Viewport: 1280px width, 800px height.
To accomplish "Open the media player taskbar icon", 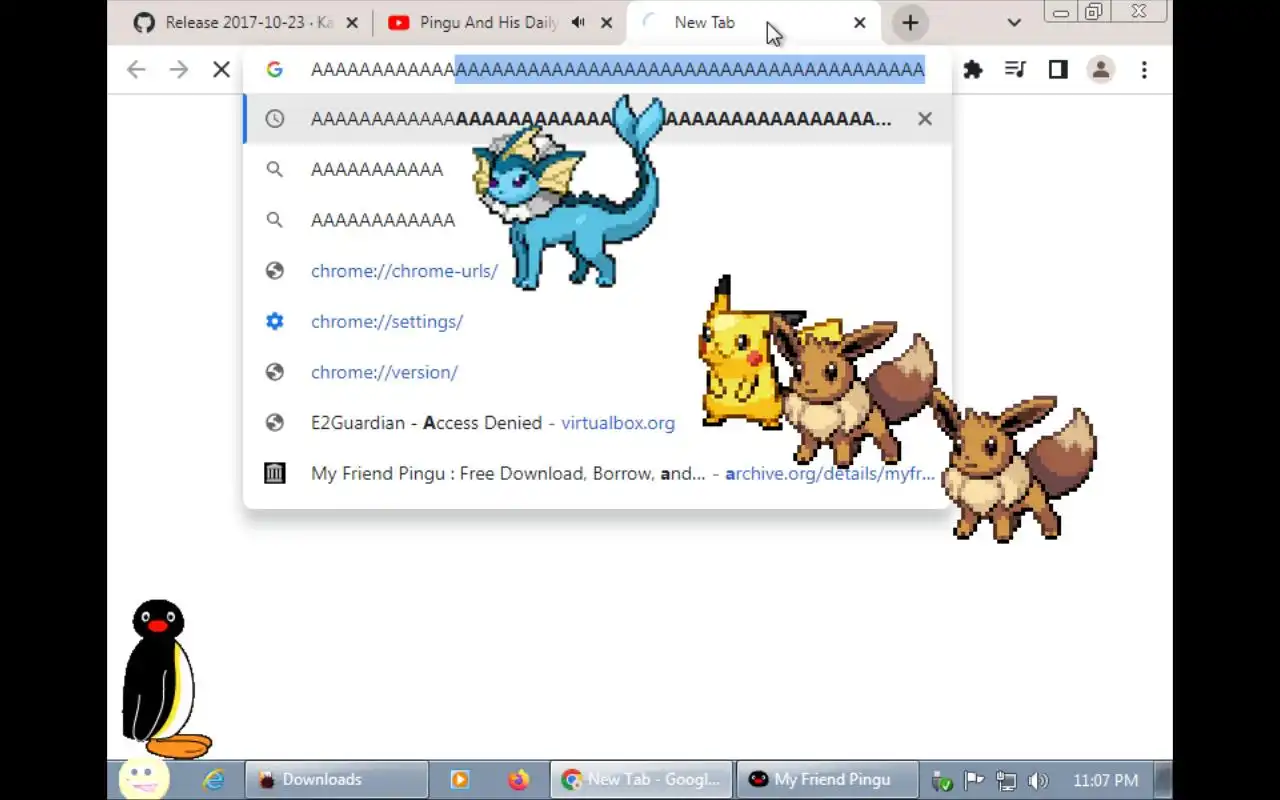I will (x=460, y=780).
